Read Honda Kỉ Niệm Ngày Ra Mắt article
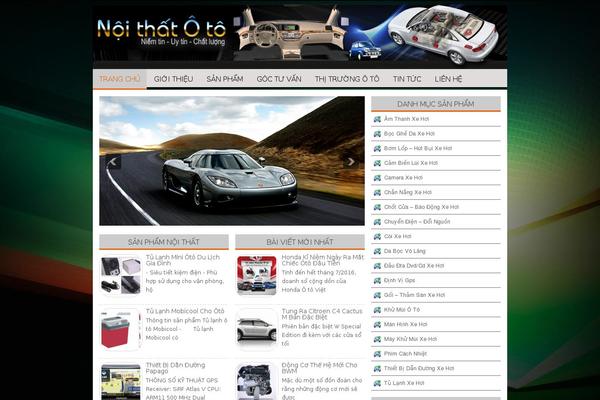Screen dimensions: 600x400 [323, 260]
